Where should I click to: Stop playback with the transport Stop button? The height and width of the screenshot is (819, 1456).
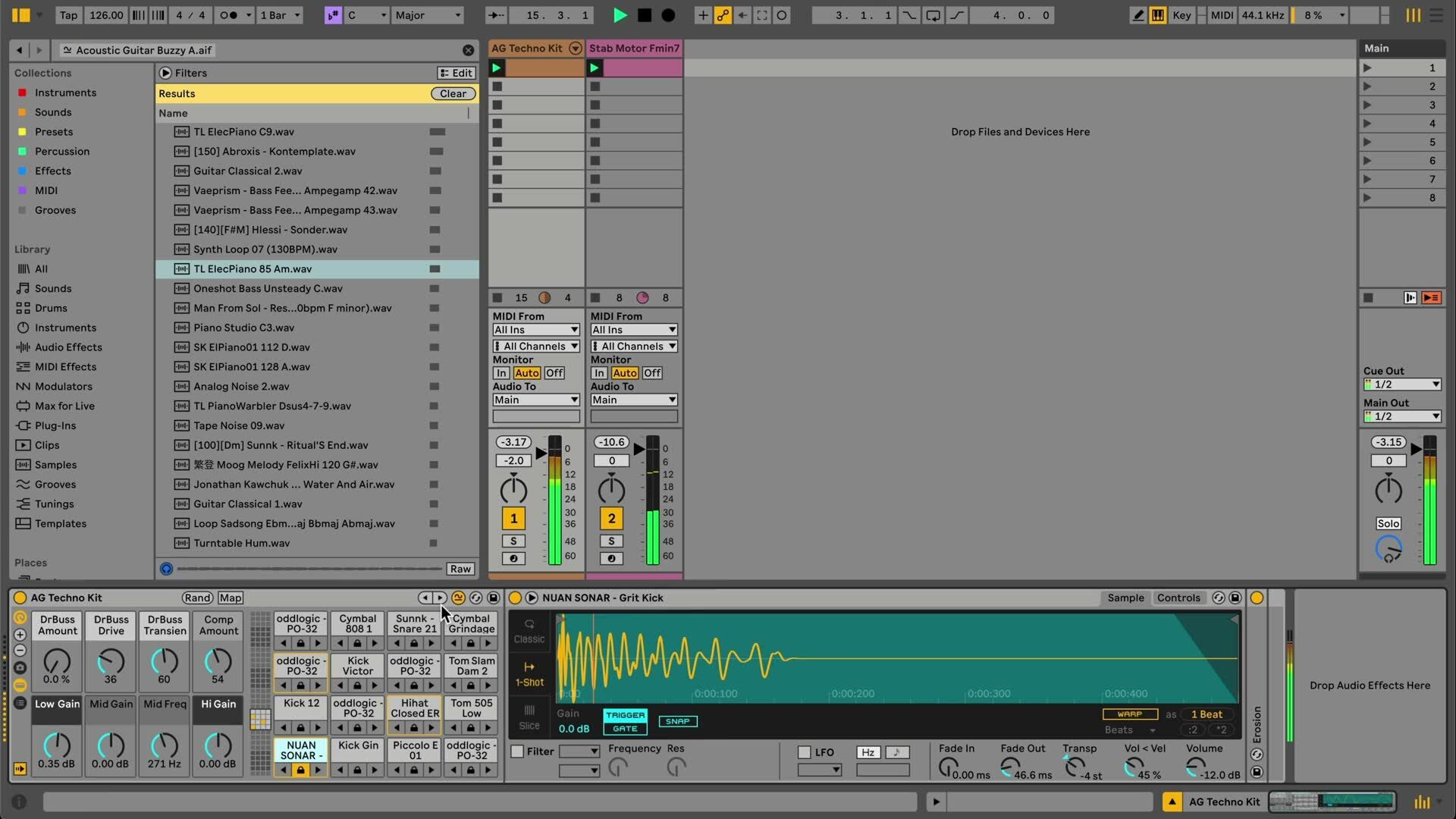pyautogui.click(x=645, y=15)
